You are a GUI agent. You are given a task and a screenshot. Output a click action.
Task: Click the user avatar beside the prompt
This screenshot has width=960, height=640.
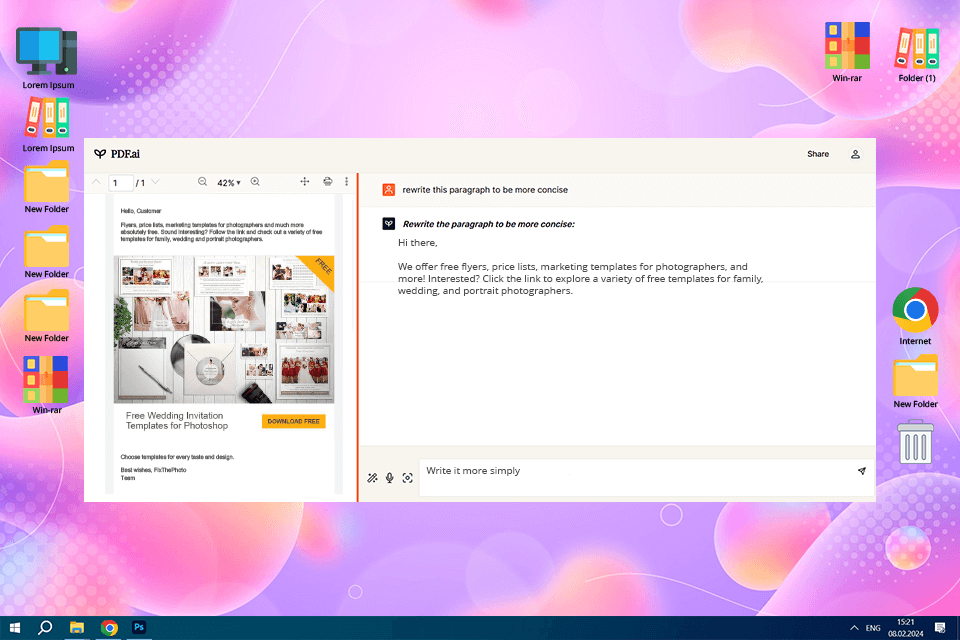click(x=389, y=190)
